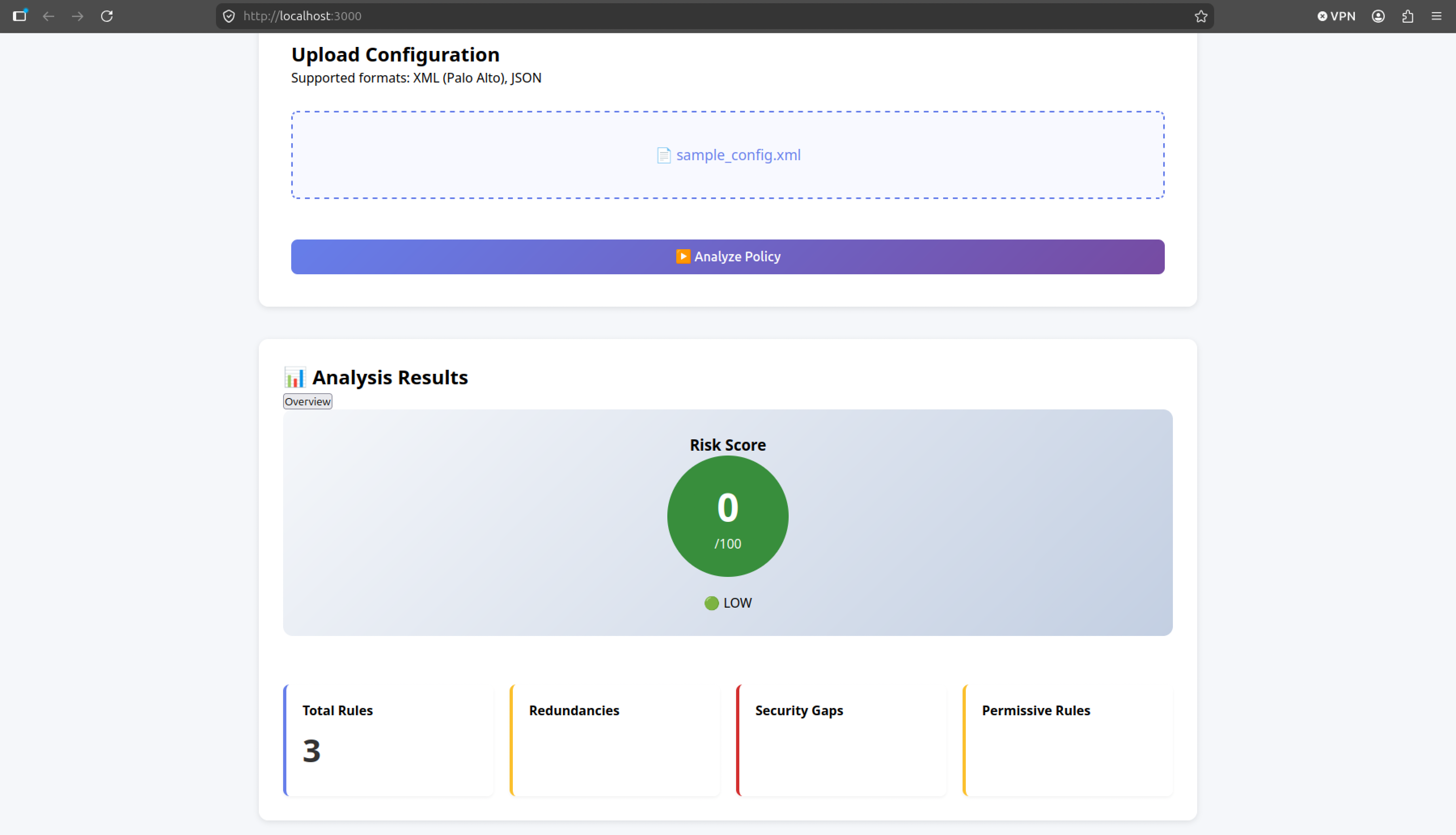Click the browser back arrow
The width and height of the screenshot is (1456, 835).
49,16
